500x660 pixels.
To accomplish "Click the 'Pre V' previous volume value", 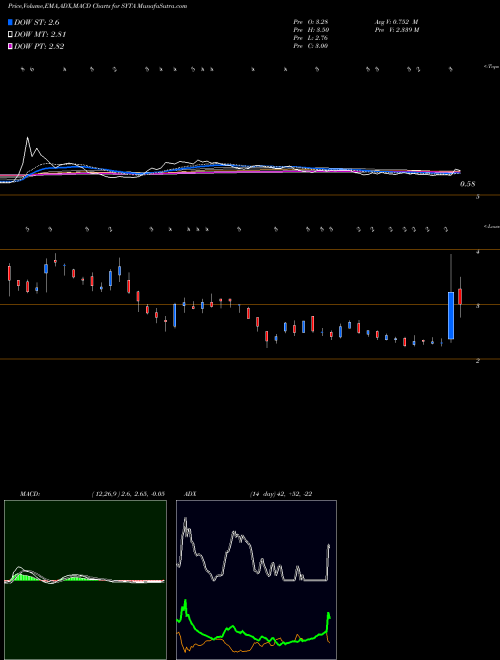I will 396,30.
